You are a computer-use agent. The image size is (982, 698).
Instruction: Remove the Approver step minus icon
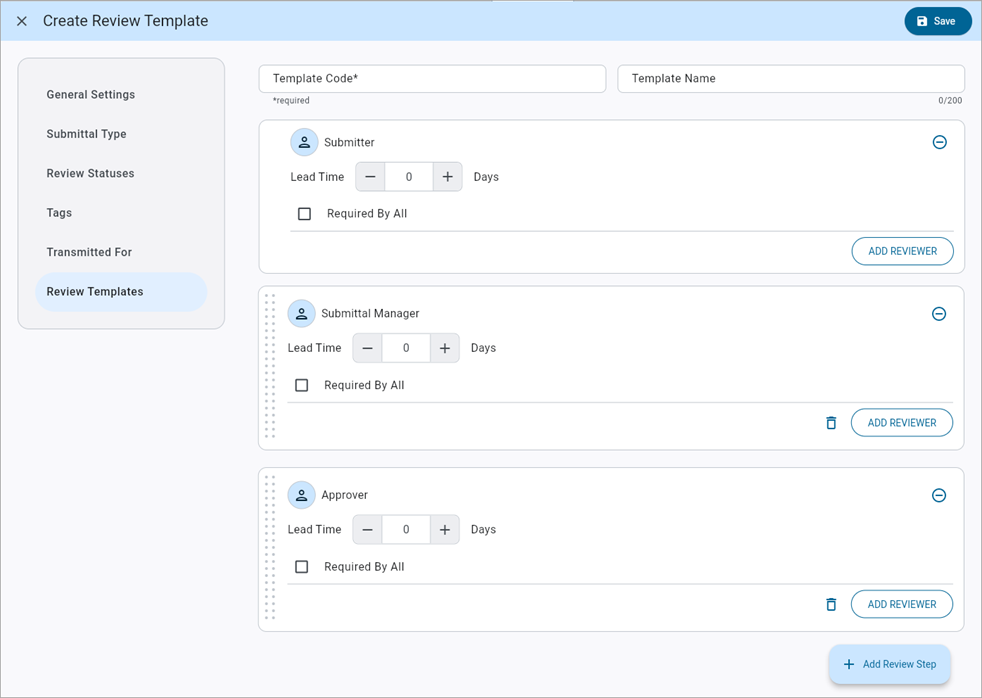[939, 495]
